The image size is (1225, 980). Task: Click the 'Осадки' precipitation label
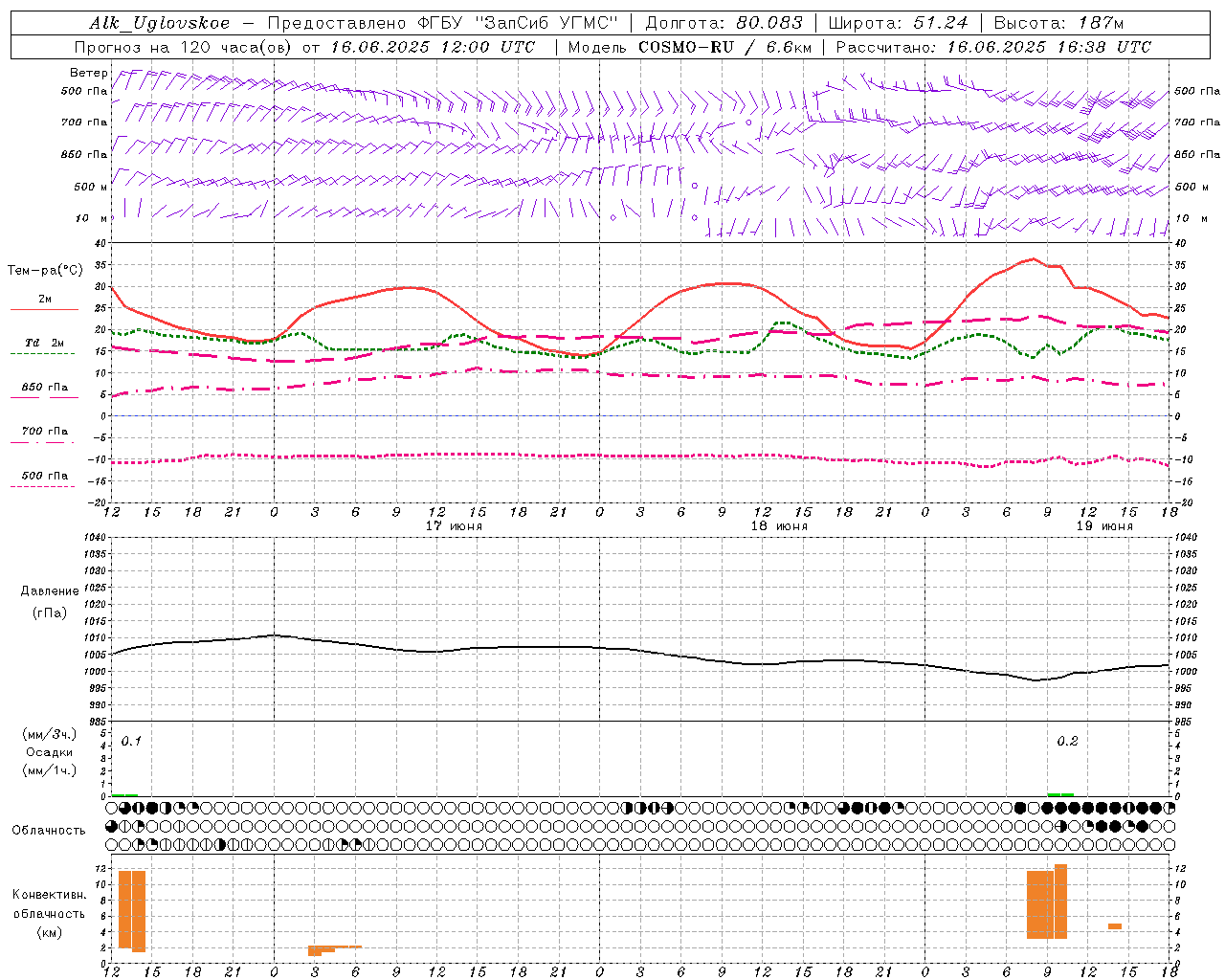(x=49, y=752)
